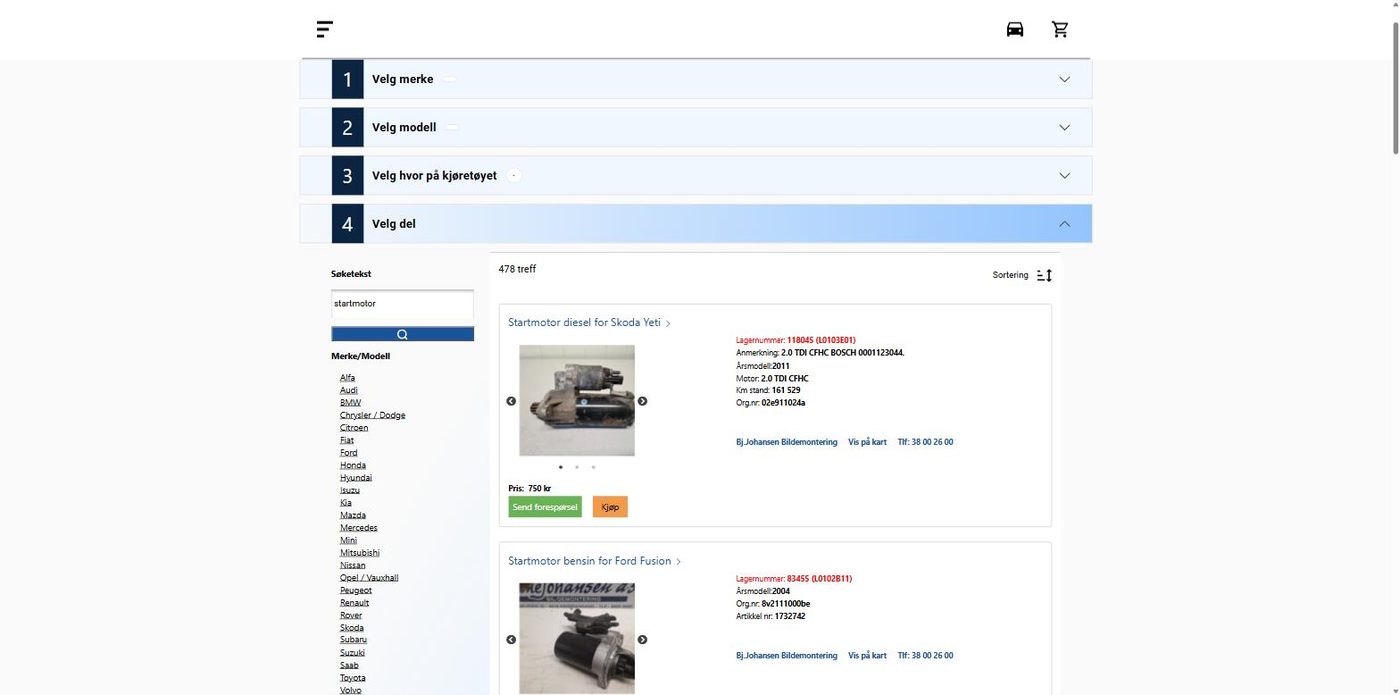Filter by Alfa brand
Screen dimensions: 1400x695
(347, 378)
